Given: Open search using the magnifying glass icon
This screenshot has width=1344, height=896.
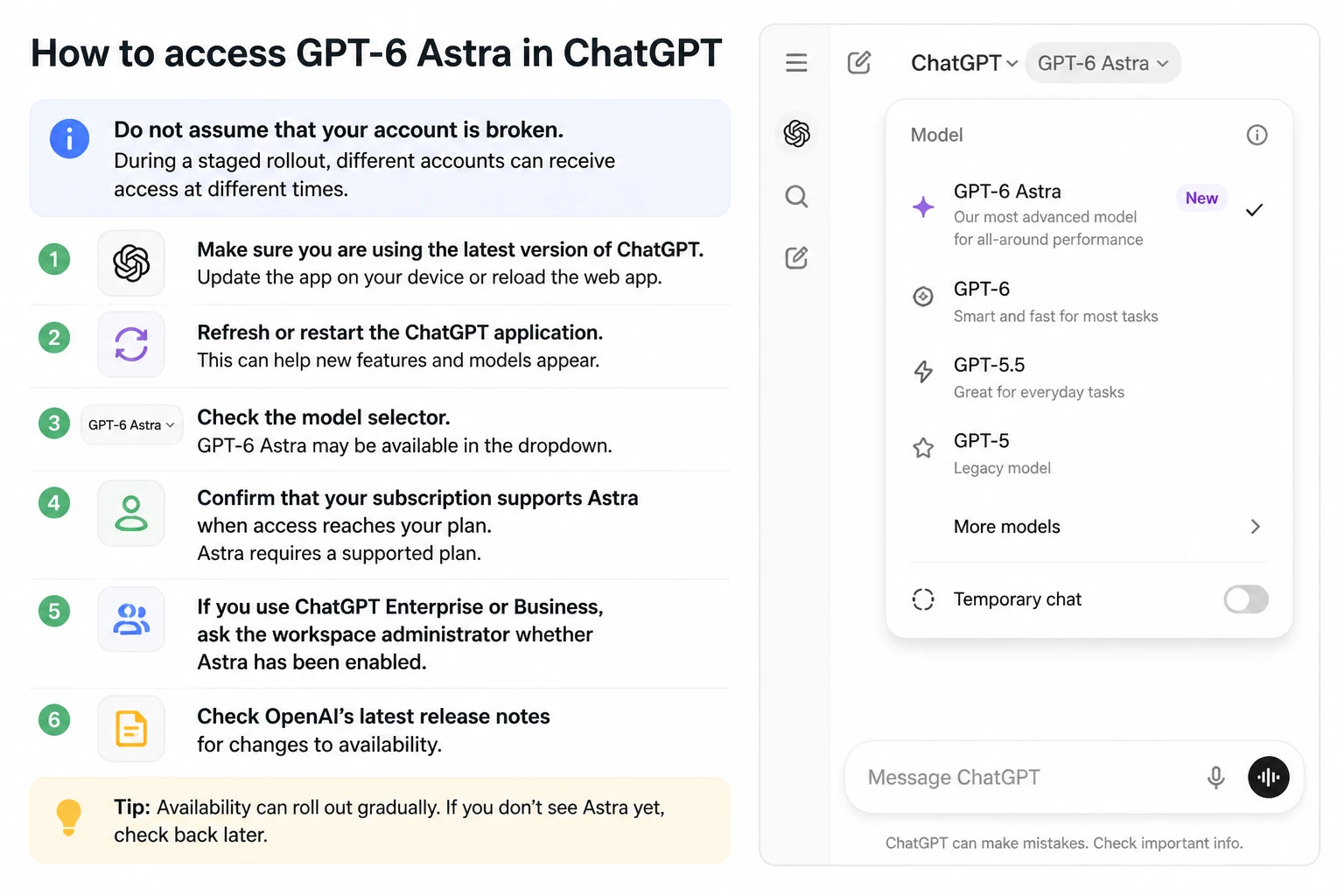Looking at the screenshot, I should click(x=796, y=196).
